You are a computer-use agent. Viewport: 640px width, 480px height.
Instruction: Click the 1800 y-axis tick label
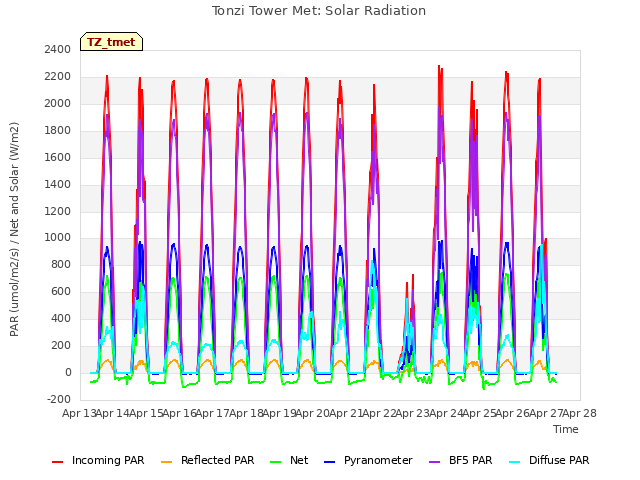coord(58,131)
